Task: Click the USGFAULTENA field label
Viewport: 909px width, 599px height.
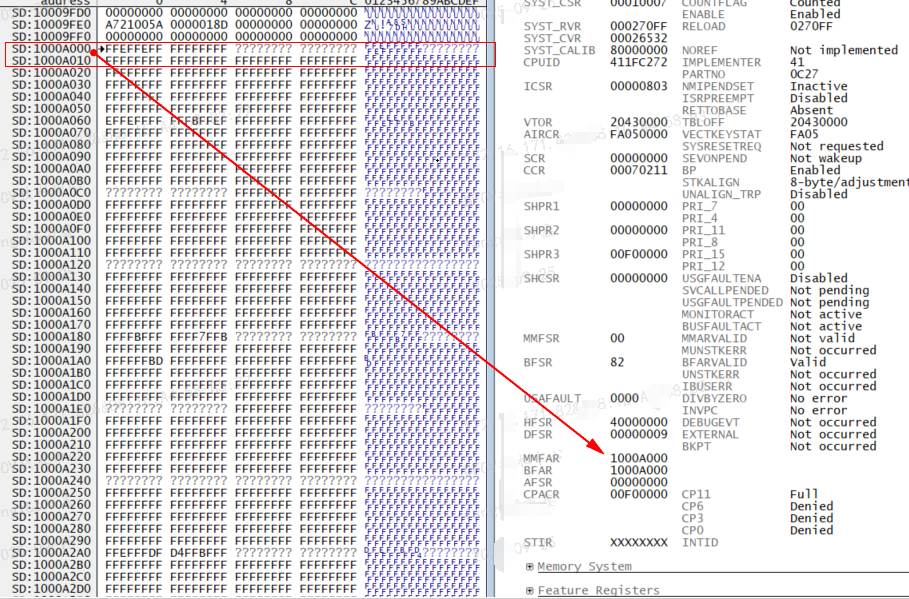Action: coord(721,278)
